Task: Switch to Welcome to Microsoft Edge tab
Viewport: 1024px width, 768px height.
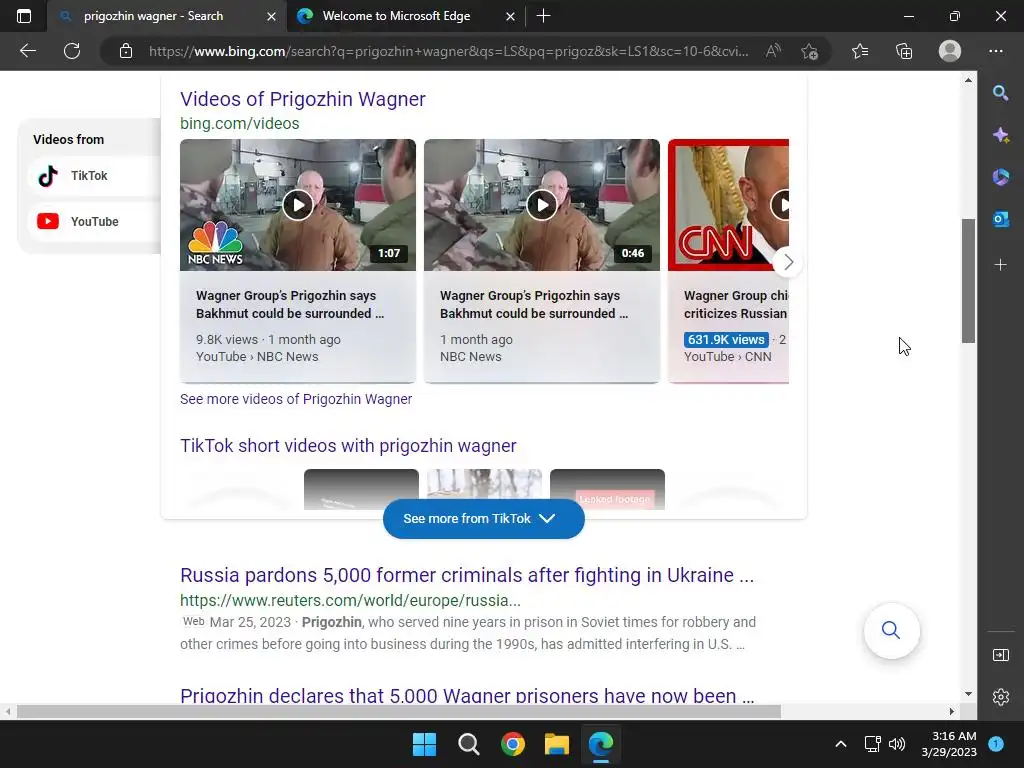Action: click(396, 16)
